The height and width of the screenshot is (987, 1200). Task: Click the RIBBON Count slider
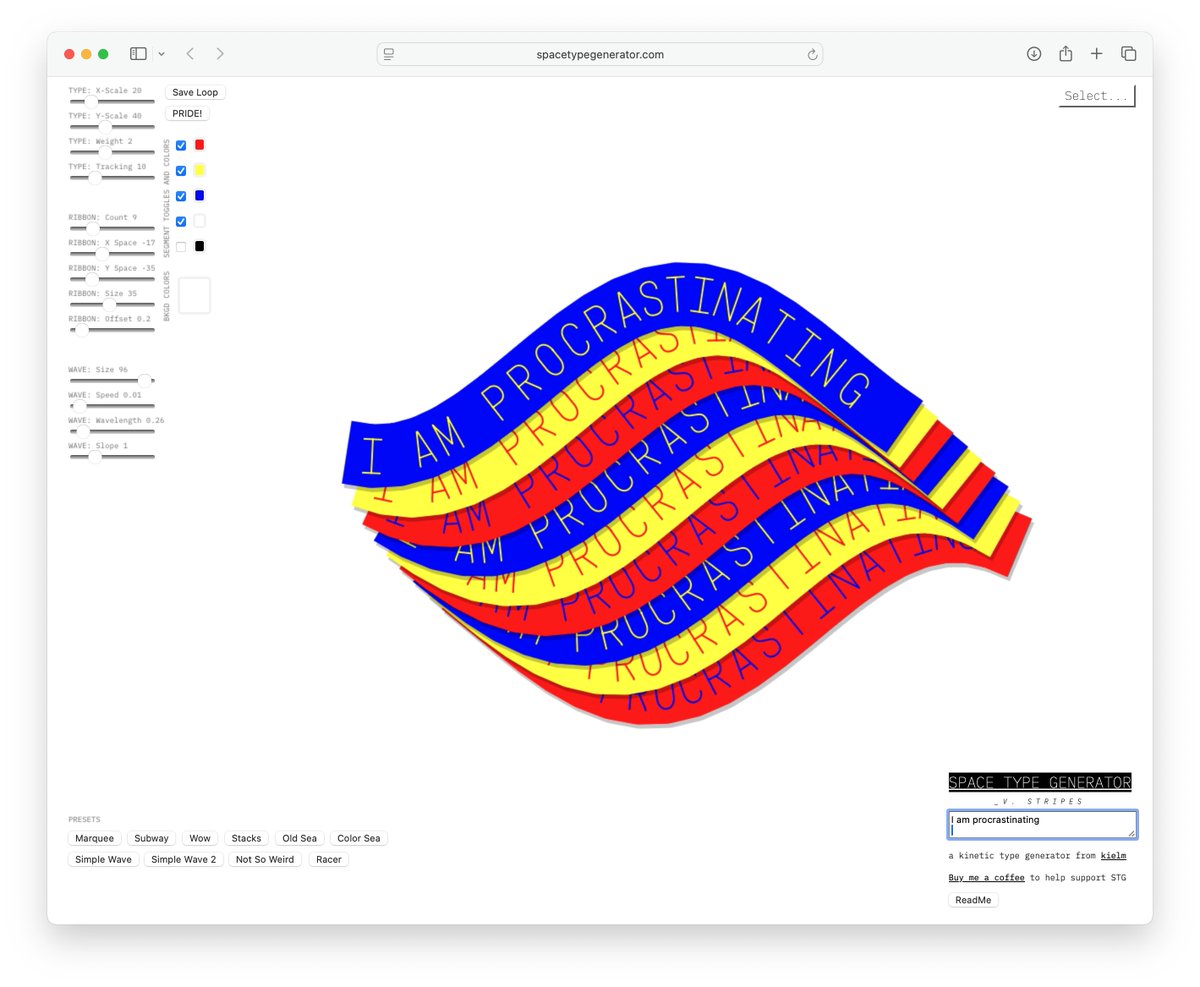112,228
